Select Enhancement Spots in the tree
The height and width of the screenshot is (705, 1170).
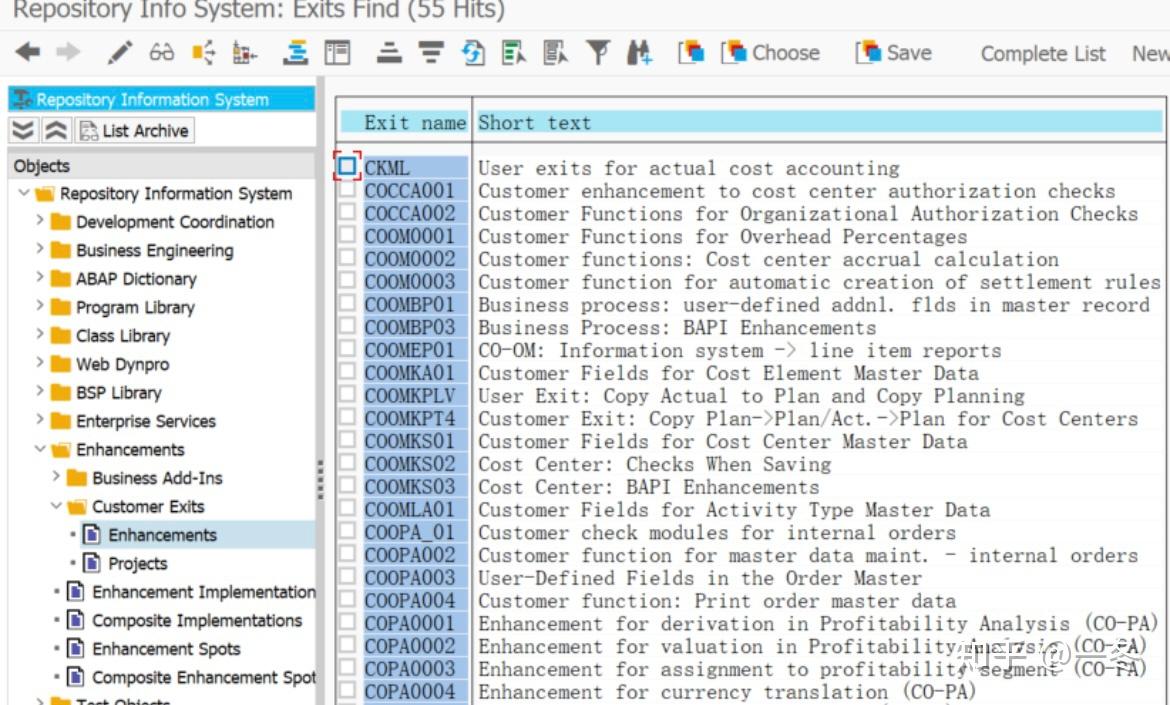(166, 648)
